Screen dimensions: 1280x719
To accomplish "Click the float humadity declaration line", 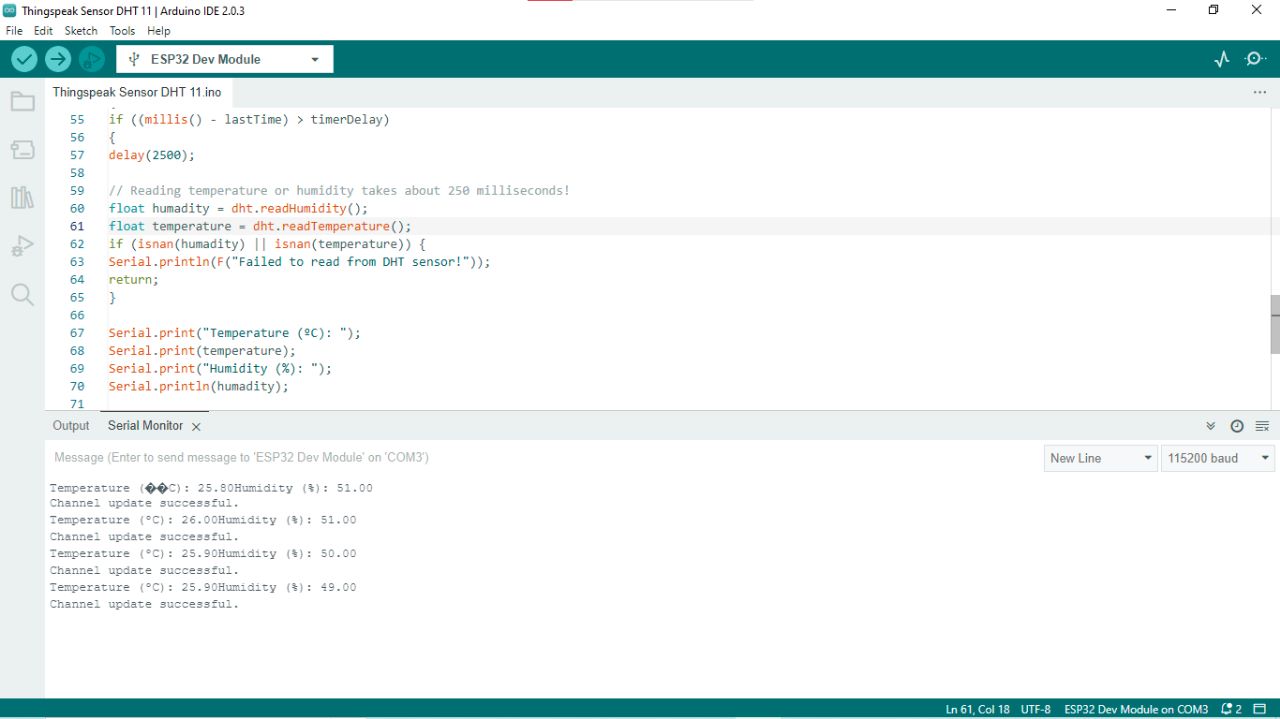I will [x=239, y=208].
